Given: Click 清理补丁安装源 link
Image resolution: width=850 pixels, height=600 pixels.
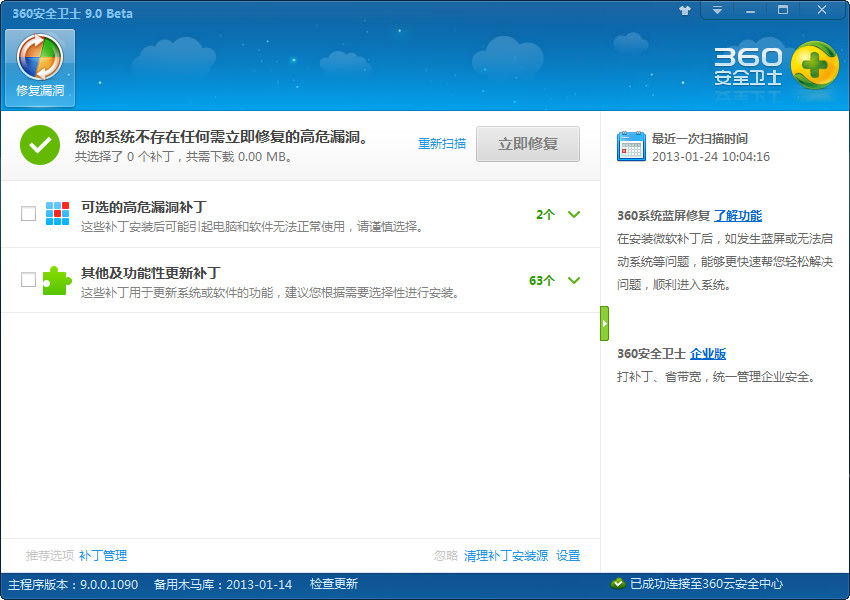Looking at the screenshot, I should point(506,556).
